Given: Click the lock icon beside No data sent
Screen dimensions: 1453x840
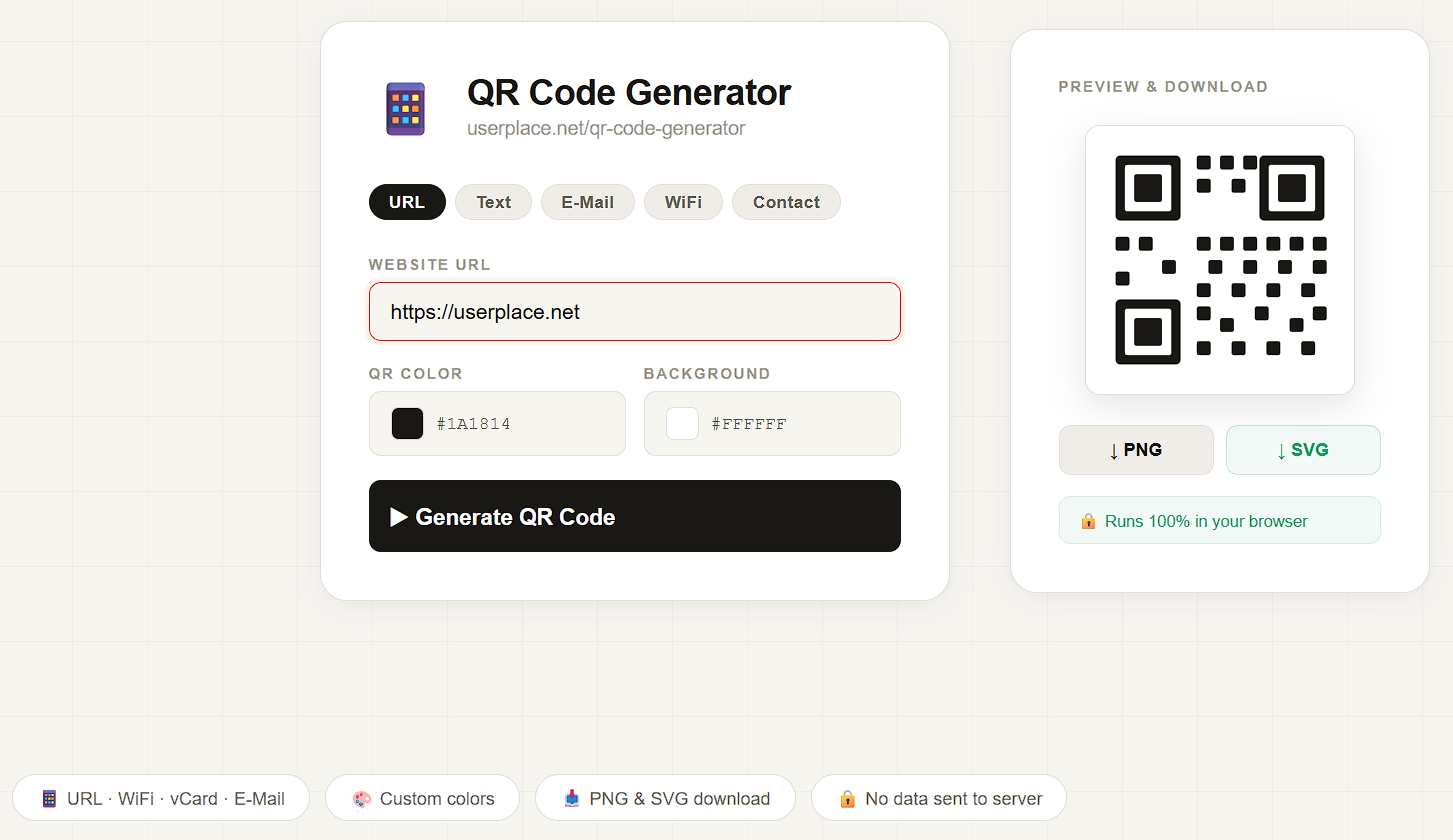Looking at the screenshot, I should (x=848, y=798).
